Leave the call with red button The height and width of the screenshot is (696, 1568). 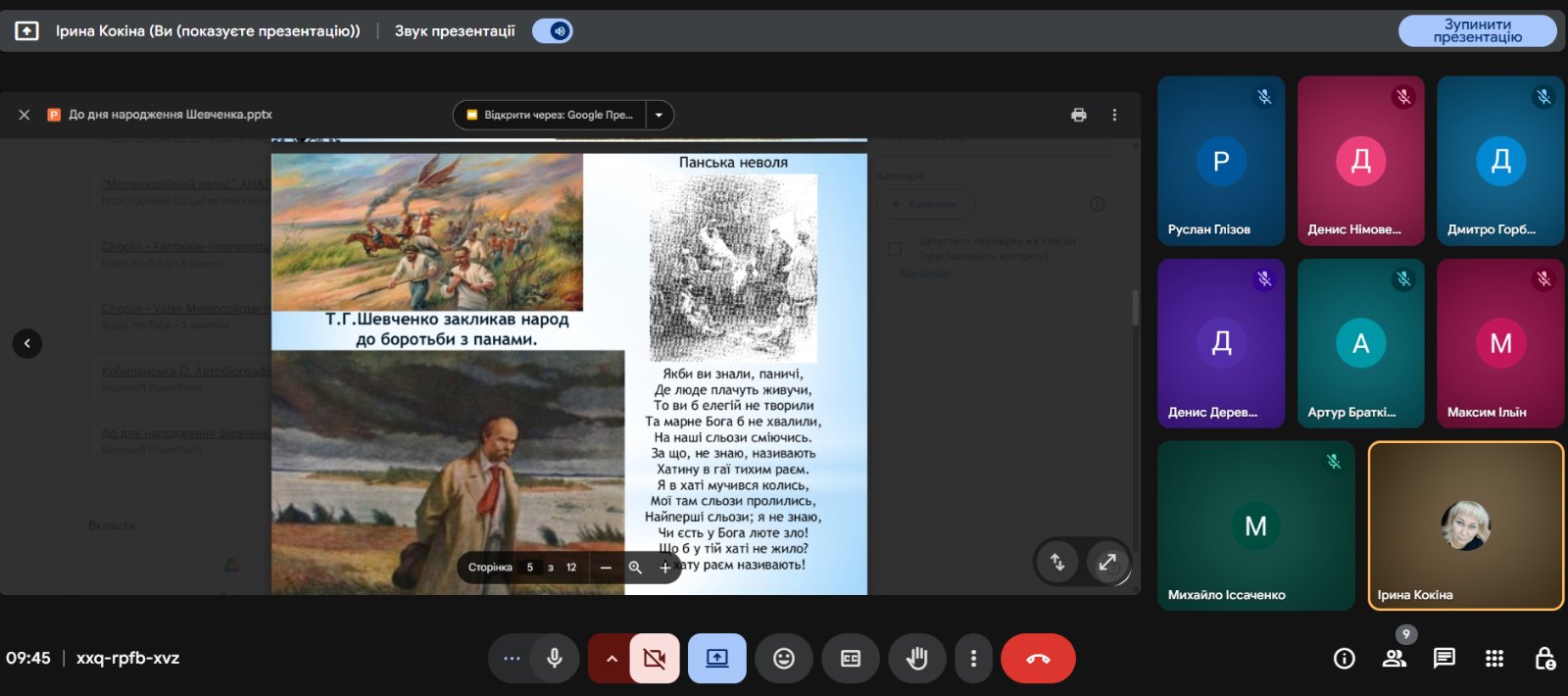point(1038,659)
